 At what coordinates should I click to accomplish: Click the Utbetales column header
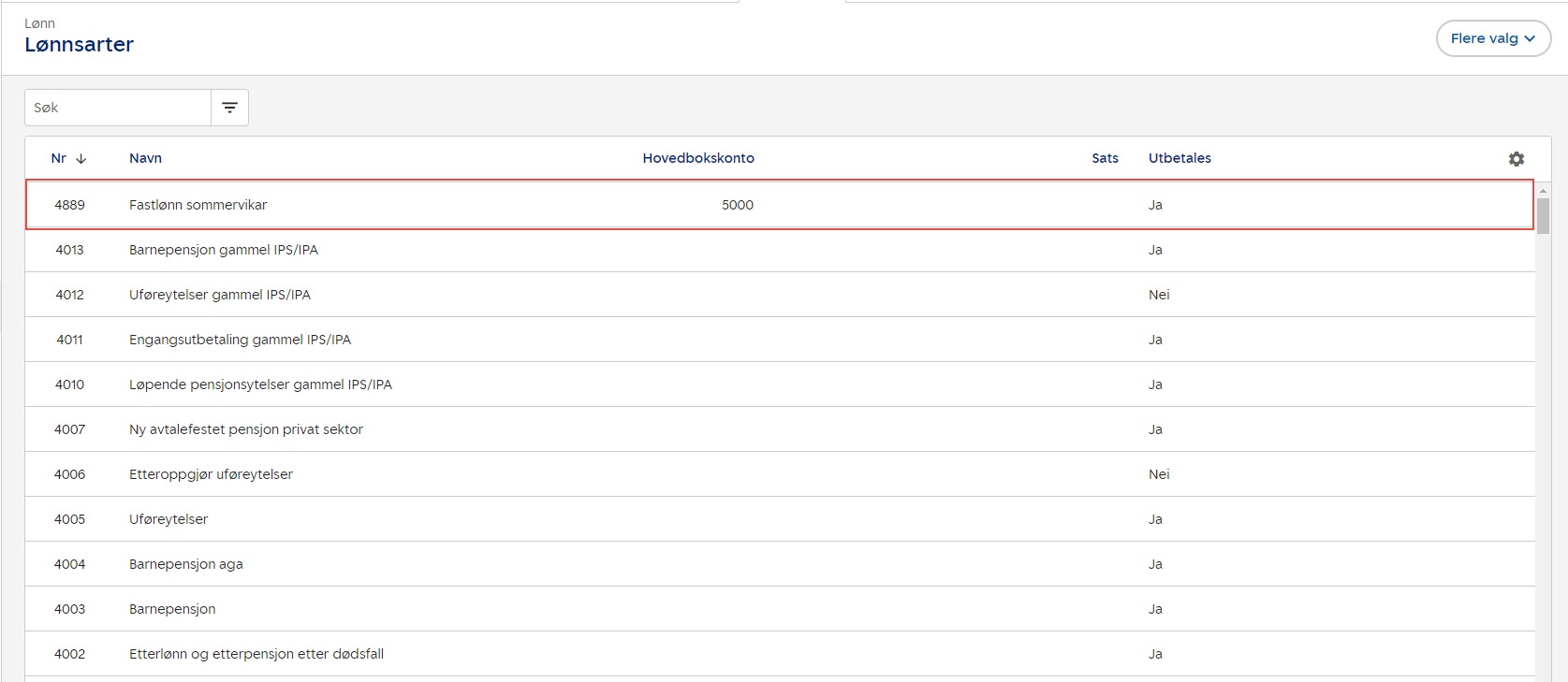pos(1180,158)
